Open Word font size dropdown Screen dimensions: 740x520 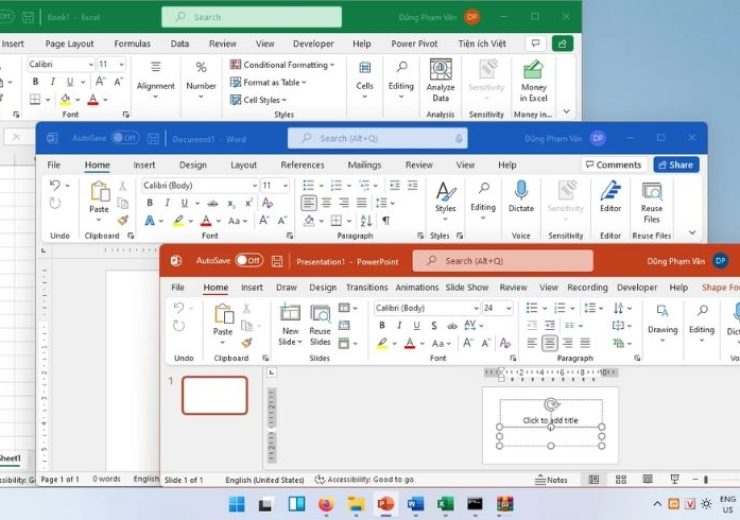tap(286, 185)
